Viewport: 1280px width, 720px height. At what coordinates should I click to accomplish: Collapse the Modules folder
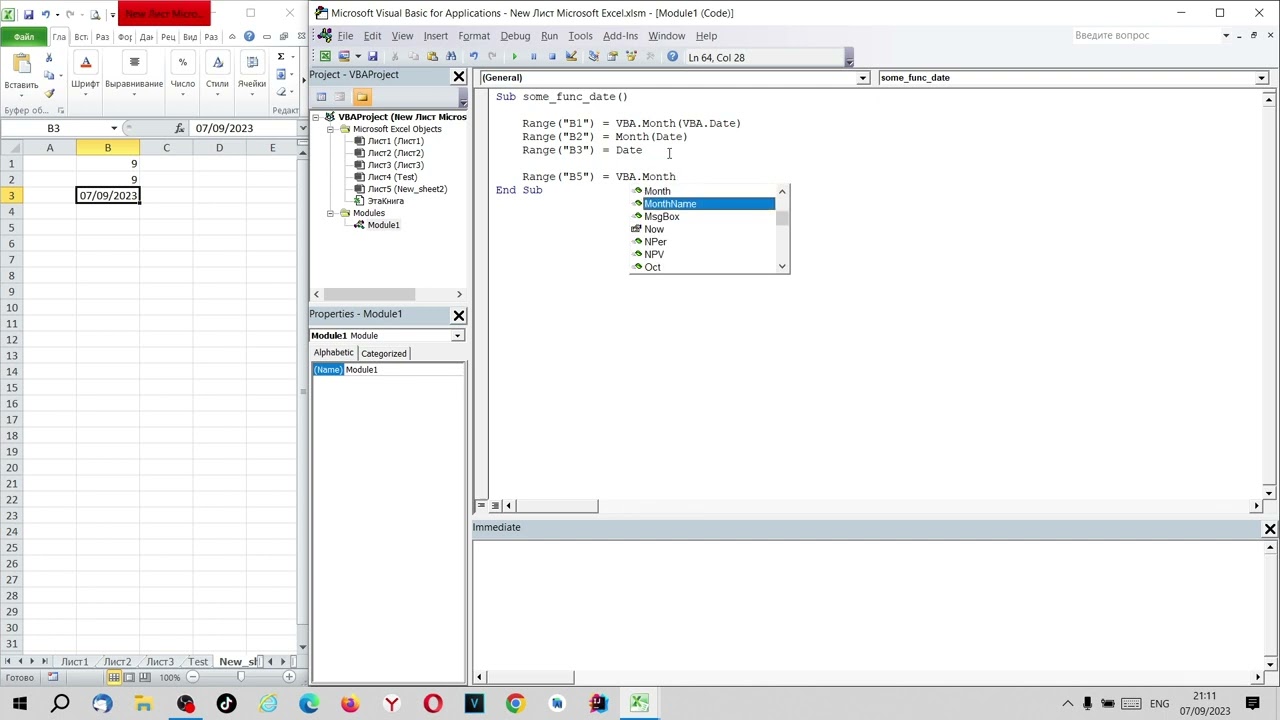coord(331,213)
